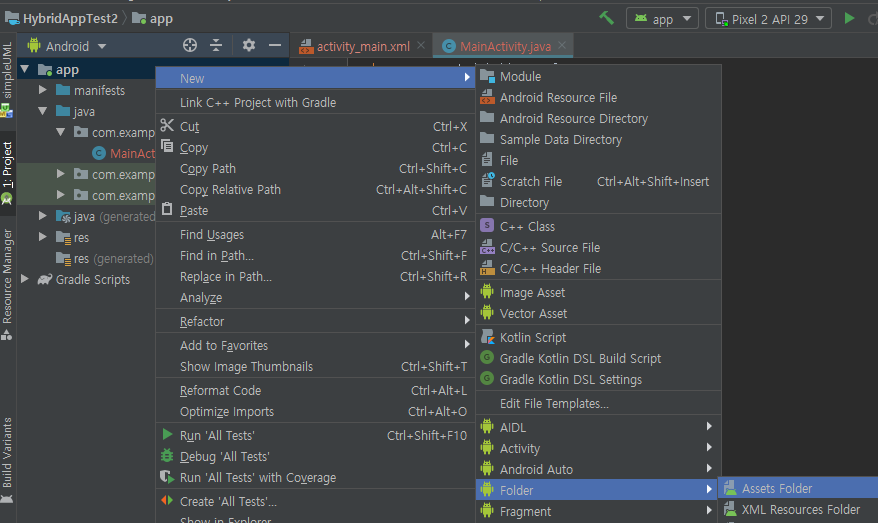Switch to MainActivity.java editor tab
878x523 pixels.
point(505,46)
